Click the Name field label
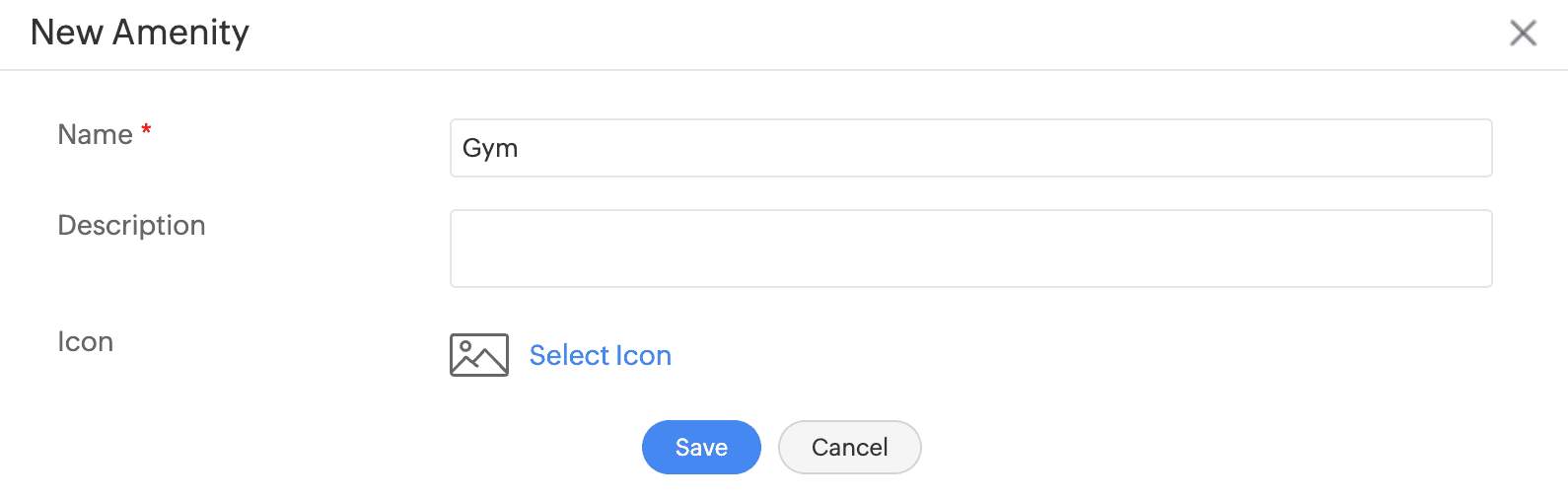Screen dimensions: 1568x501 pos(95,134)
